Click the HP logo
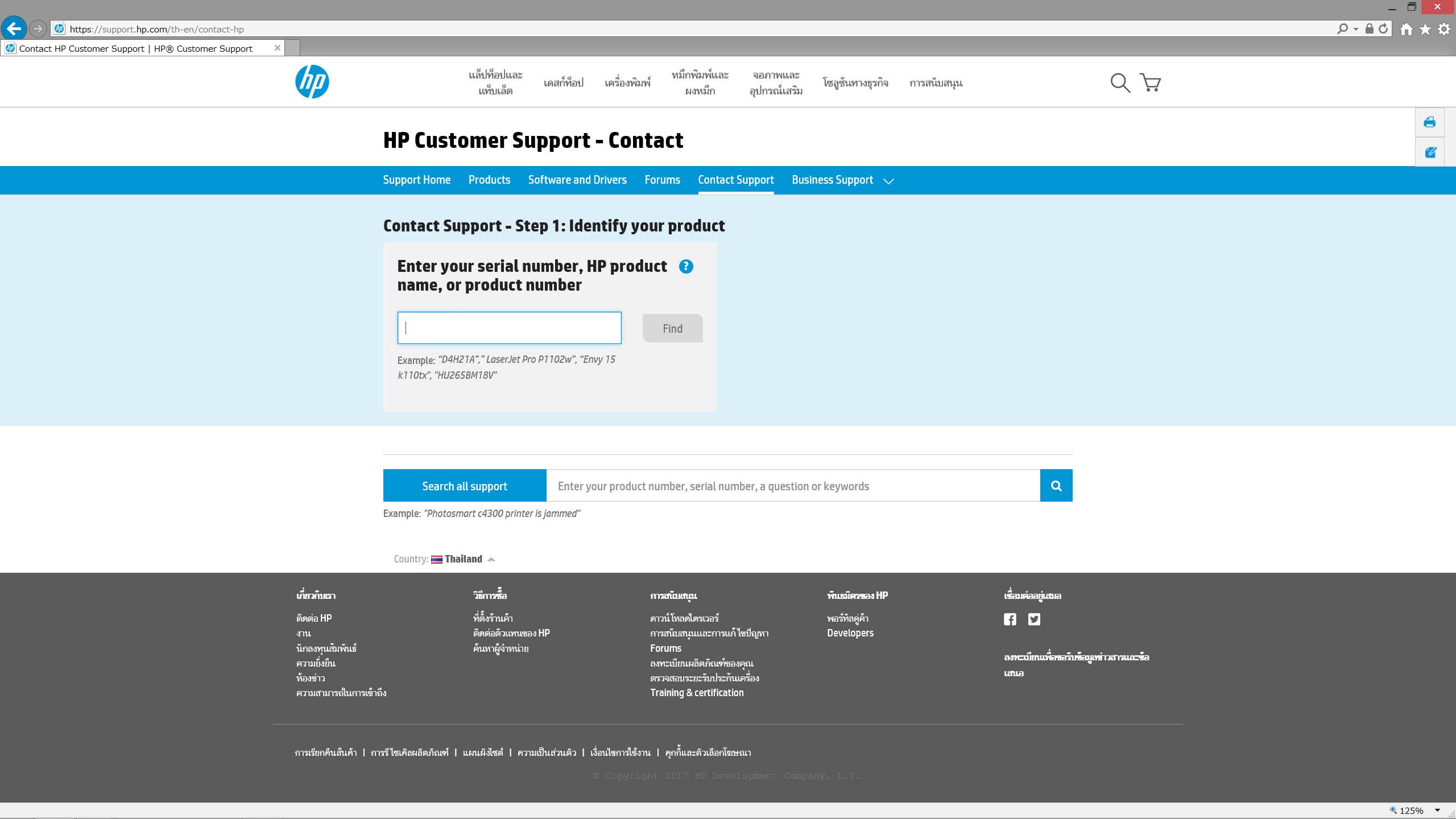Screen dimensions: 1456x819 click(312, 82)
